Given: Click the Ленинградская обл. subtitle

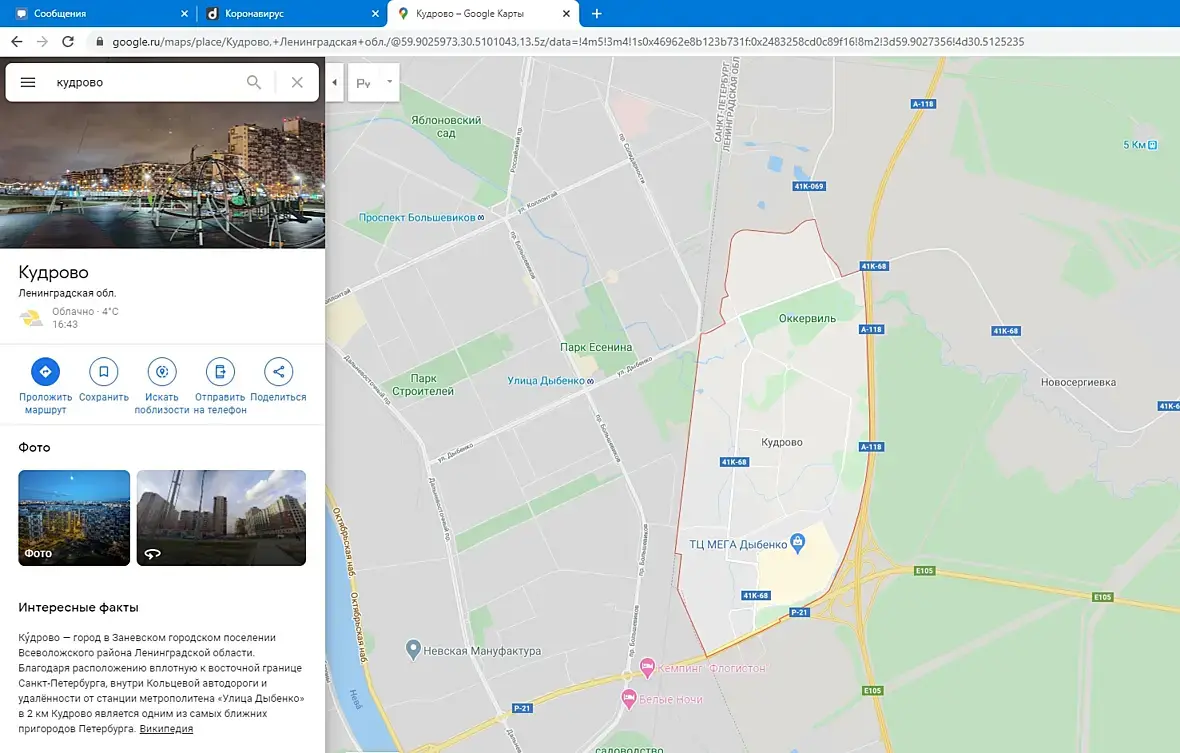Looking at the screenshot, I should (x=67, y=293).
